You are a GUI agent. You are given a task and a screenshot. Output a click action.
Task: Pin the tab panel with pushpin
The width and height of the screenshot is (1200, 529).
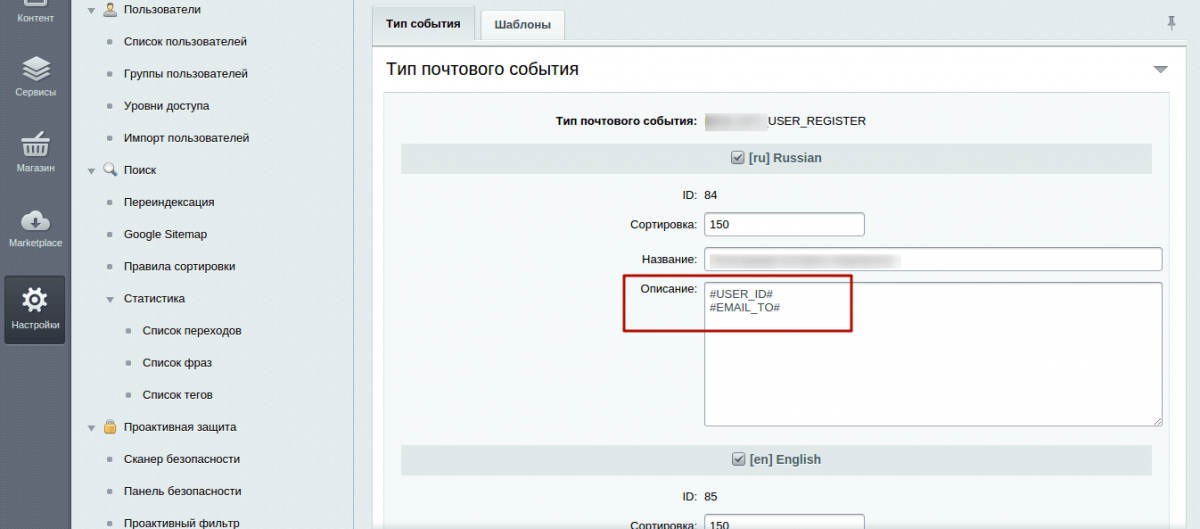click(1171, 22)
